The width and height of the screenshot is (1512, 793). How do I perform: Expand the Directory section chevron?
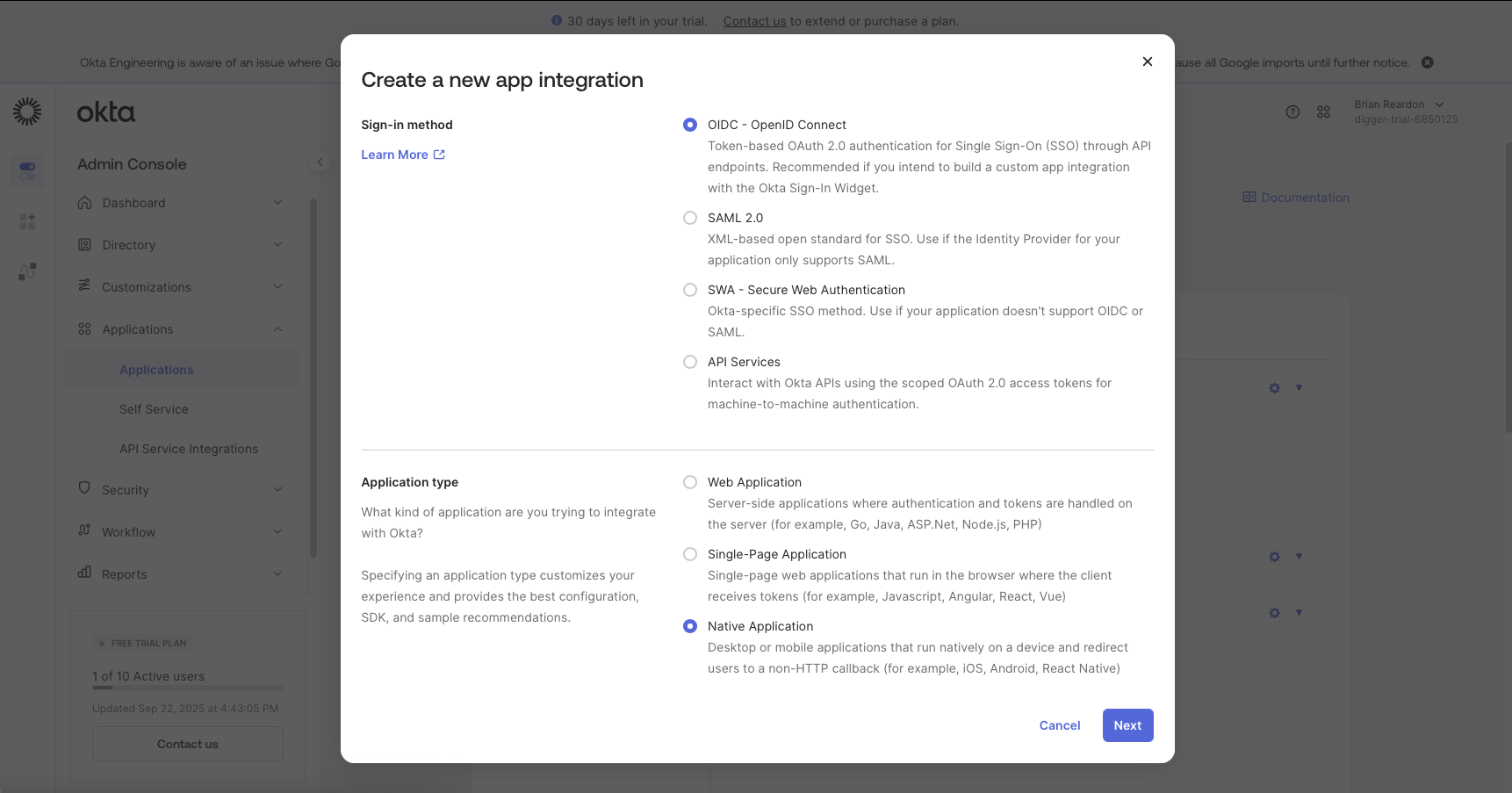[277, 245]
